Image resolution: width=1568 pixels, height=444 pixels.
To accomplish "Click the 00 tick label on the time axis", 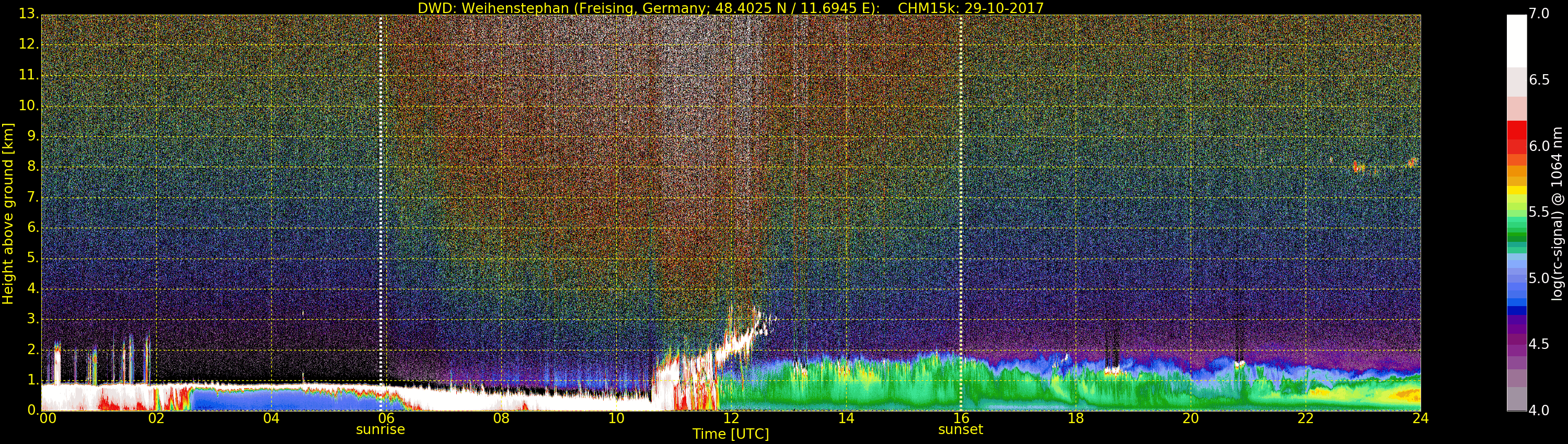I will 48,418.
